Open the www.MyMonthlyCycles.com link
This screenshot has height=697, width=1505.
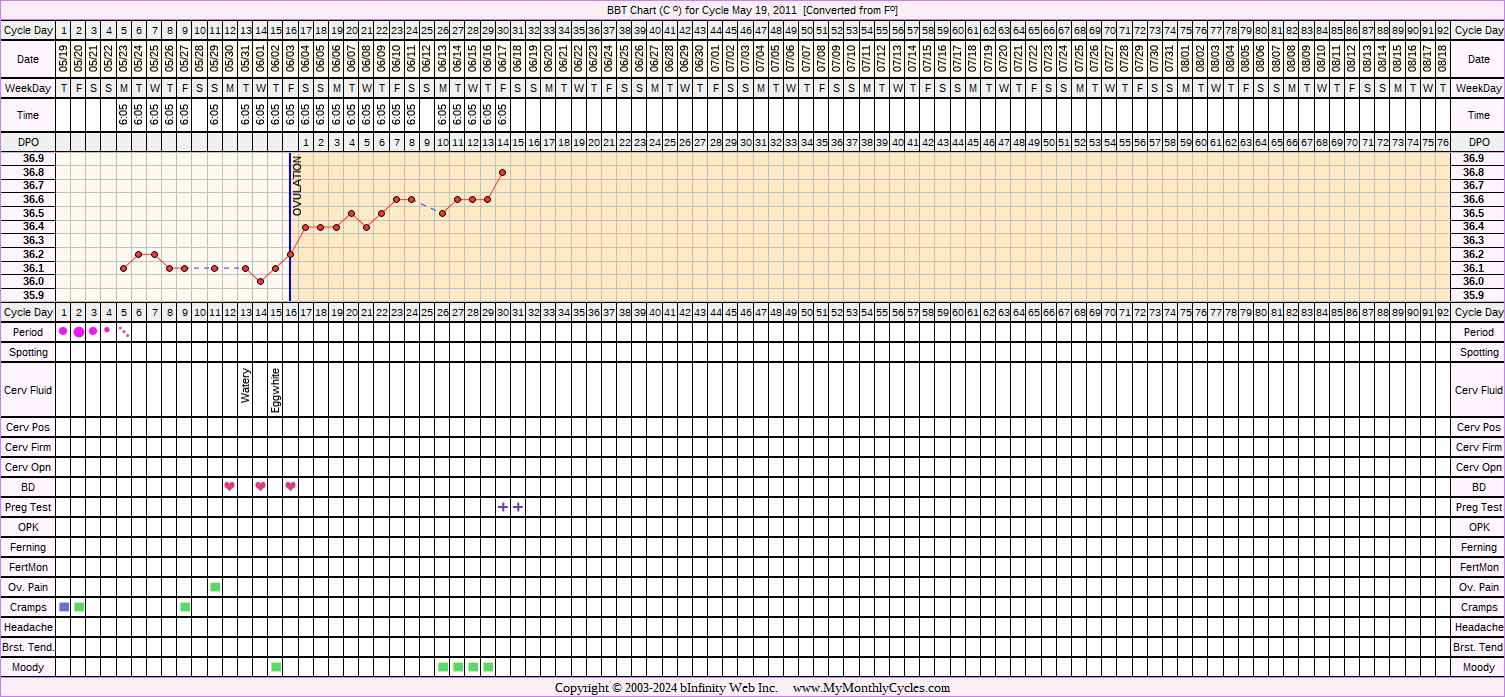point(871,688)
